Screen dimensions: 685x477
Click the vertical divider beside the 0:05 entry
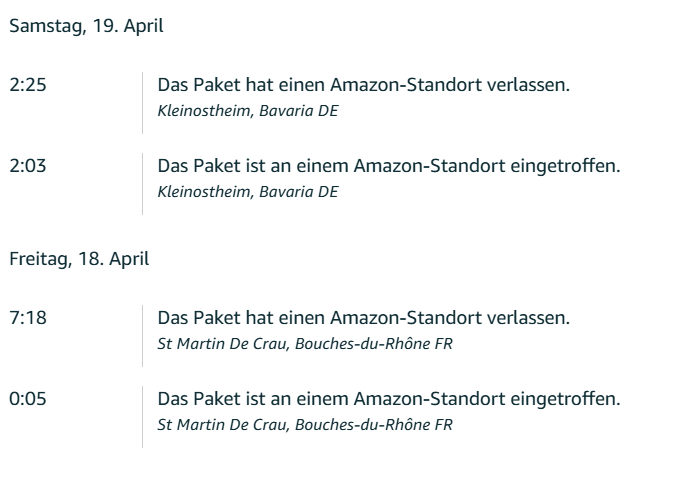point(142,417)
